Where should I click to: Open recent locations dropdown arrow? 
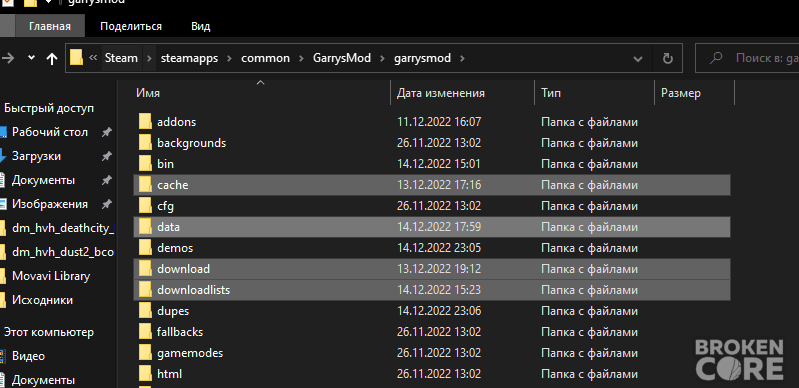coord(31,58)
